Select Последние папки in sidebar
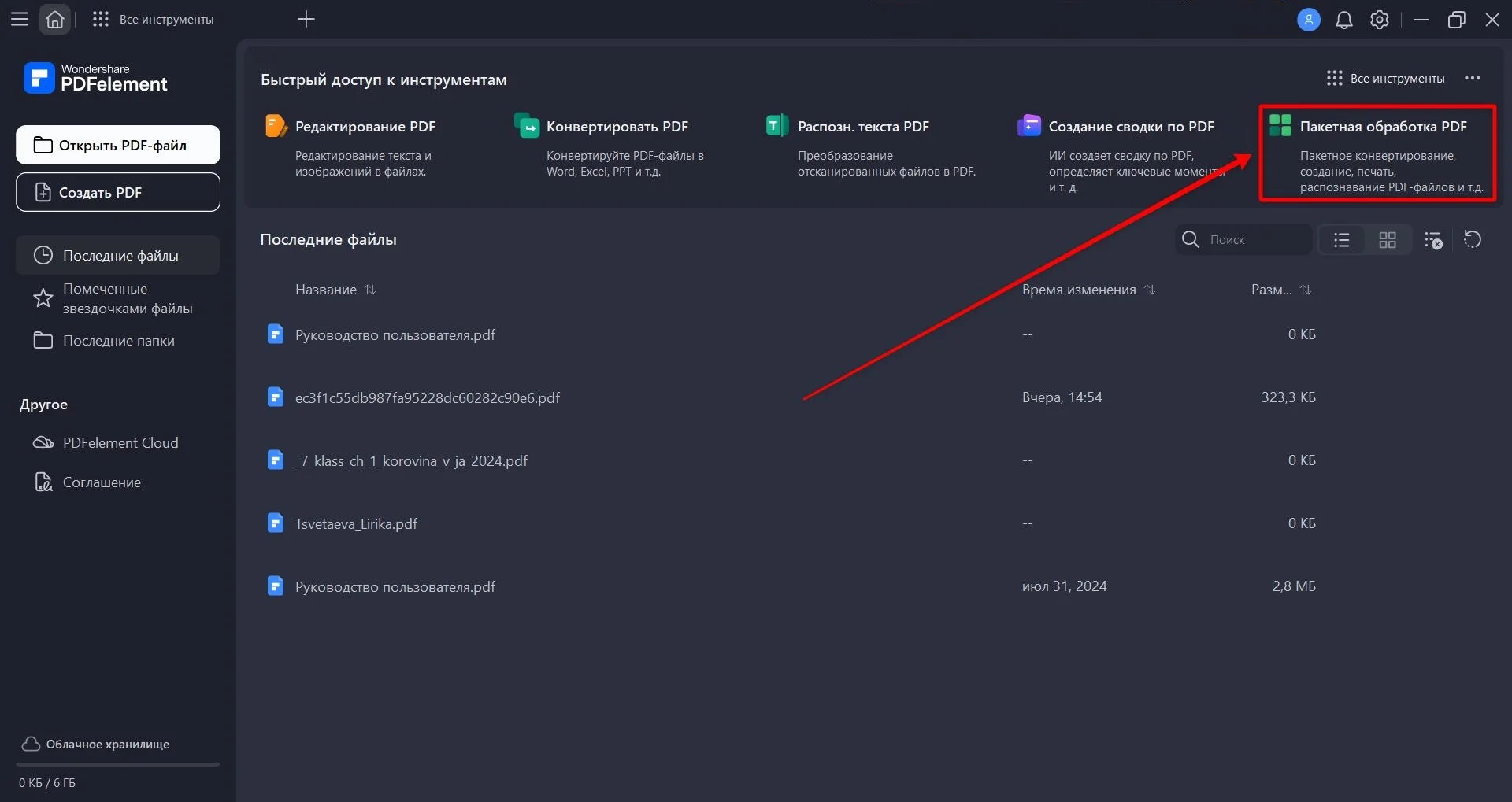The height and width of the screenshot is (802, 1512). 118,341
